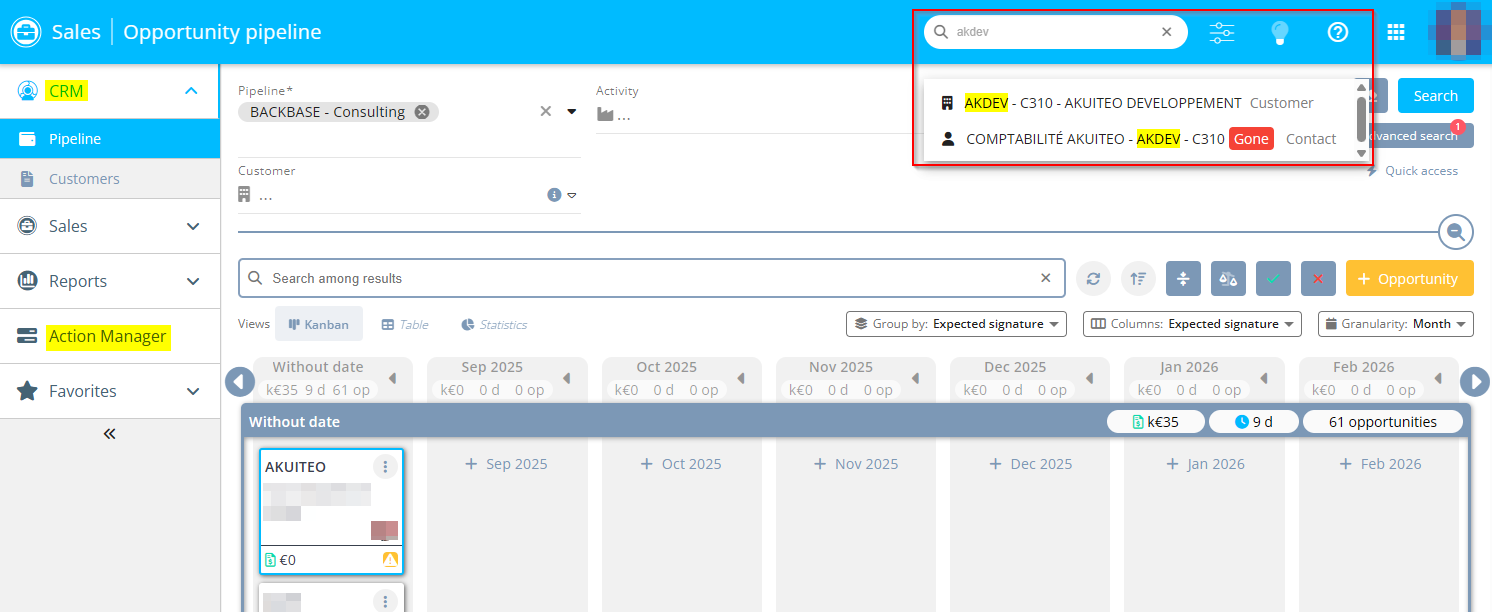This screenshot has height=612, width=1492.
Task: Switch to the Table view tab
Action: click(x=405, y=325)
